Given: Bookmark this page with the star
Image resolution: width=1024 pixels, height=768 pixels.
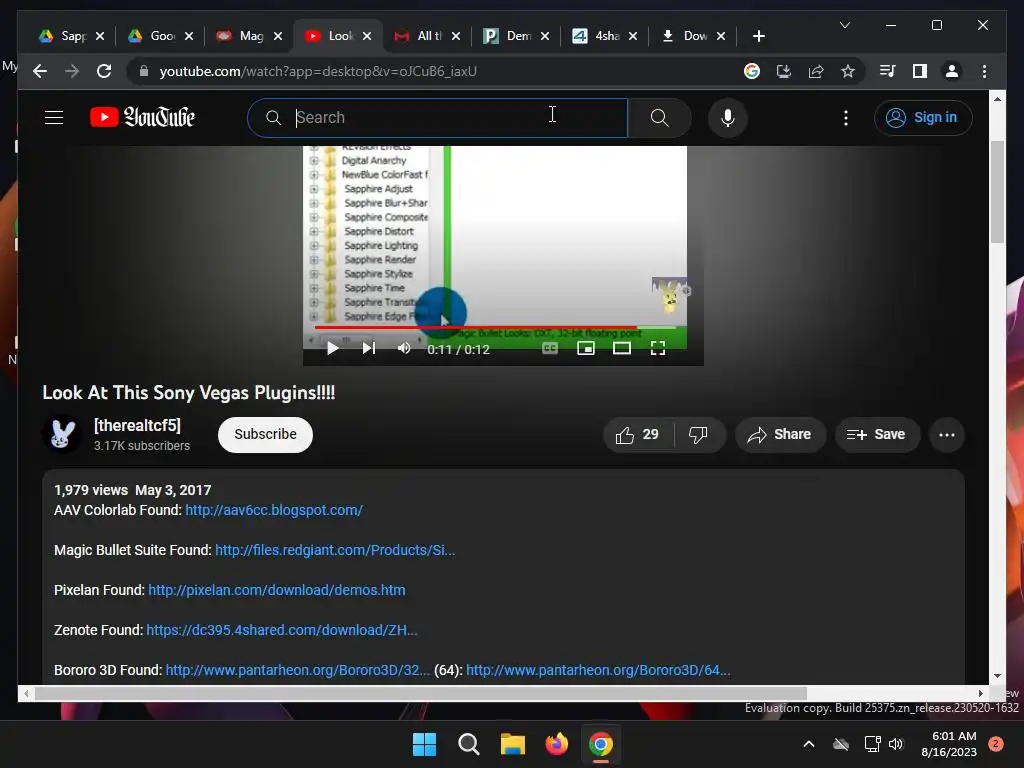Looking at the screenshot, I should click(848, 71).
